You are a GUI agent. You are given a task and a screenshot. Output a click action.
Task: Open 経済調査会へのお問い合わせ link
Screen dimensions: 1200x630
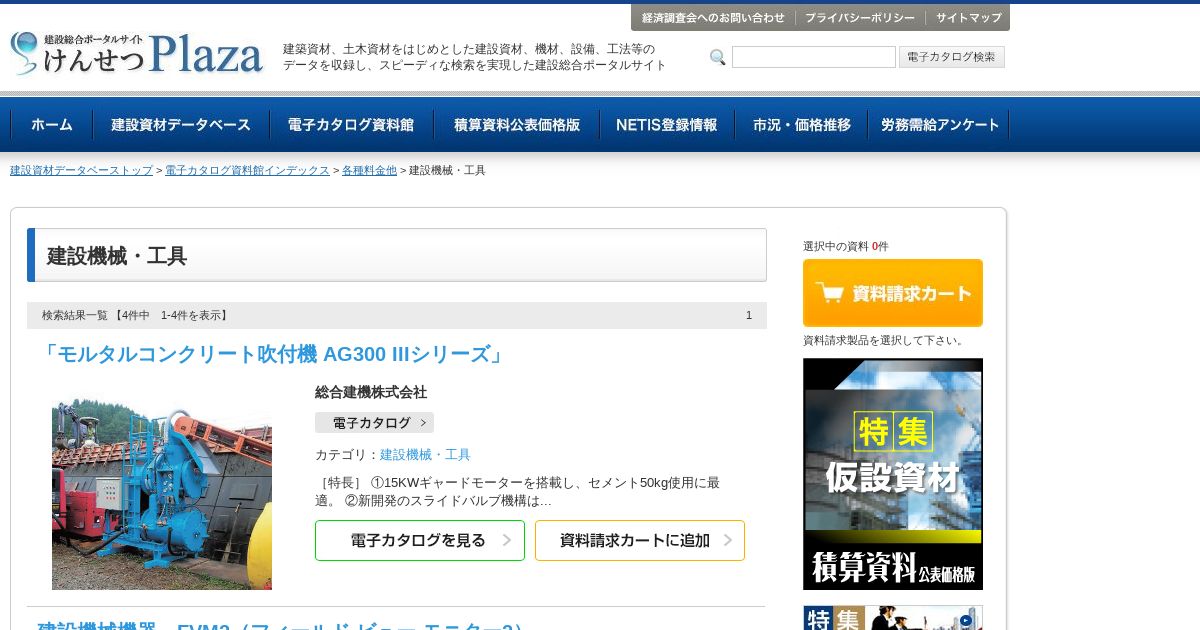(x=713, y=18)
